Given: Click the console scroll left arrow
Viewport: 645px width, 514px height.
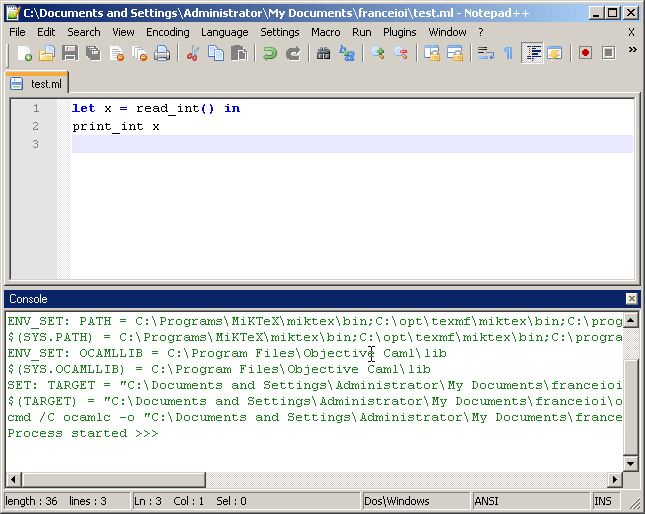Looking at the screenshot, I should point(13,479).
